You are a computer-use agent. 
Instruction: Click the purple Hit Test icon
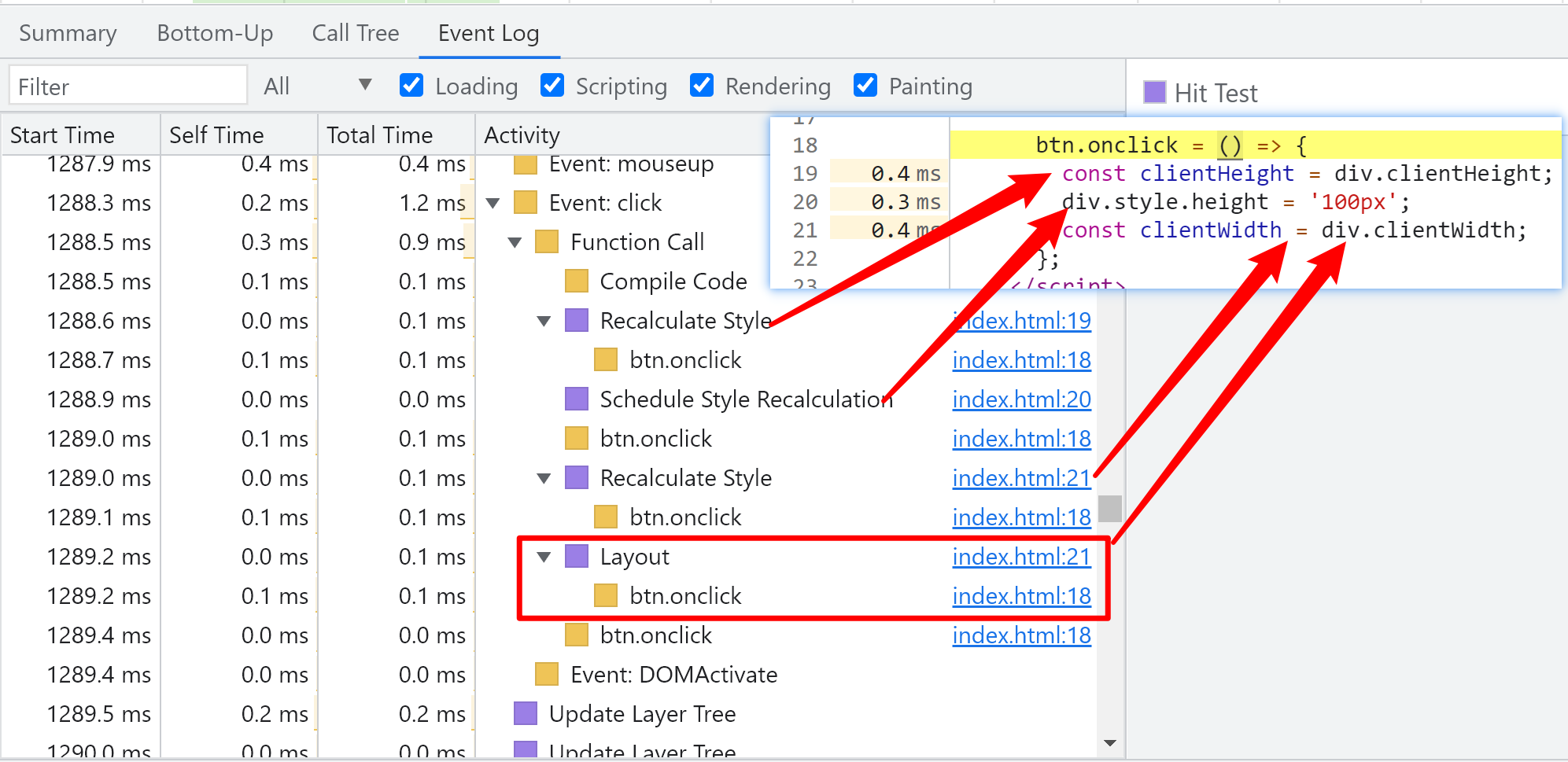1154,93
